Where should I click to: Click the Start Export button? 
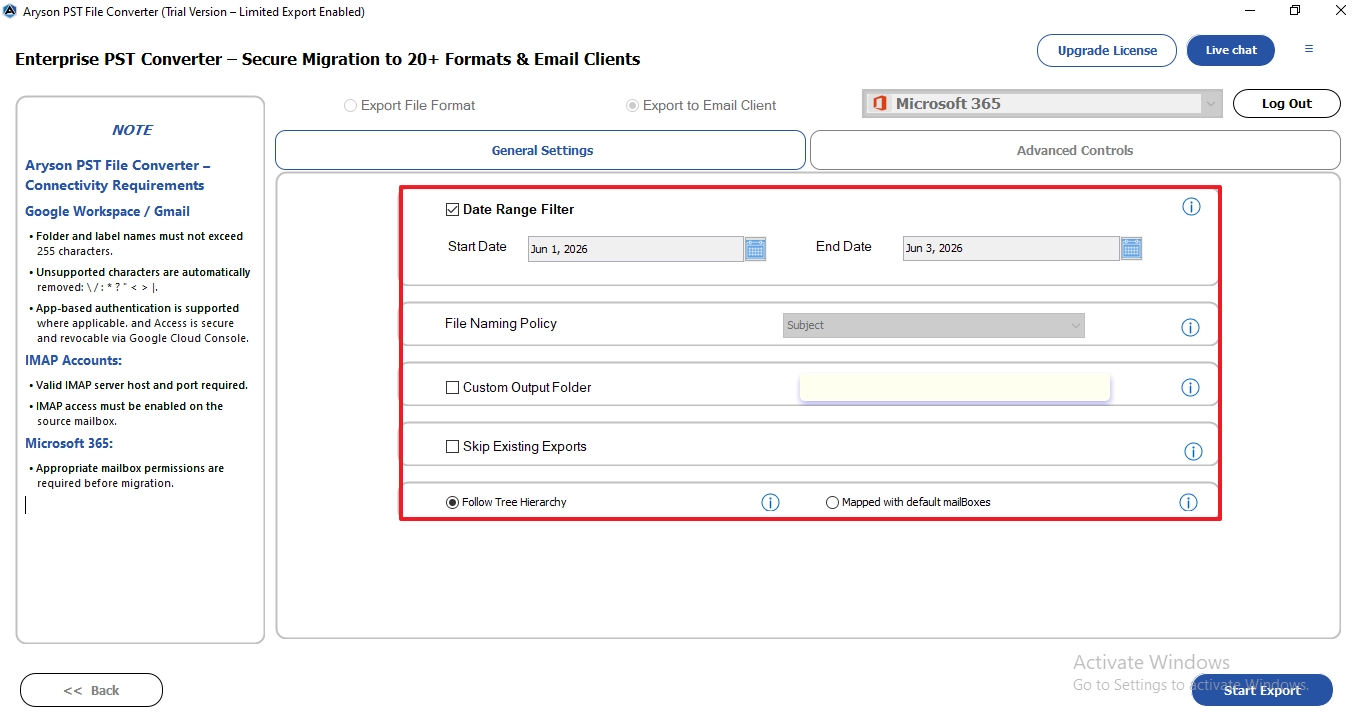(x=1262, y=690)
